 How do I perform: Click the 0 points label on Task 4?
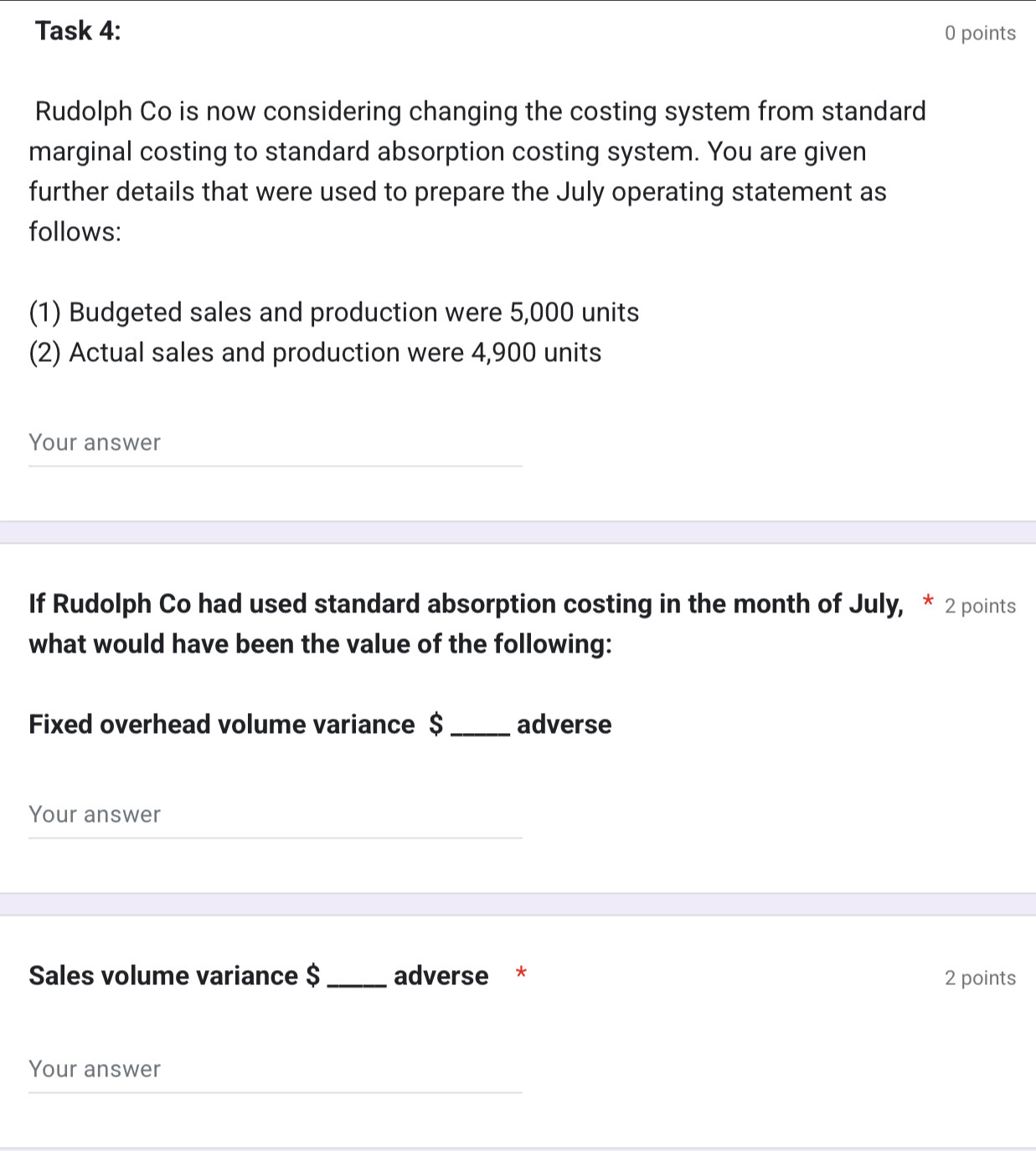click(x=980, y=33)
